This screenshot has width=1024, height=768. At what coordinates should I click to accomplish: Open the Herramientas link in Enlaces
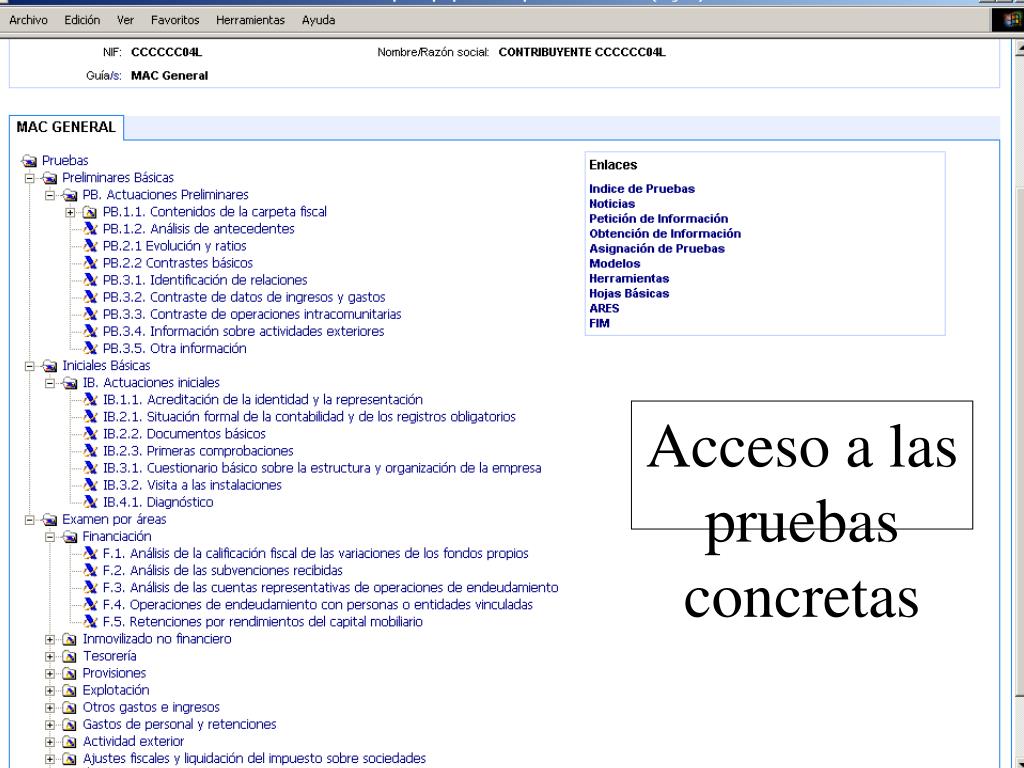tap(629, 279)
